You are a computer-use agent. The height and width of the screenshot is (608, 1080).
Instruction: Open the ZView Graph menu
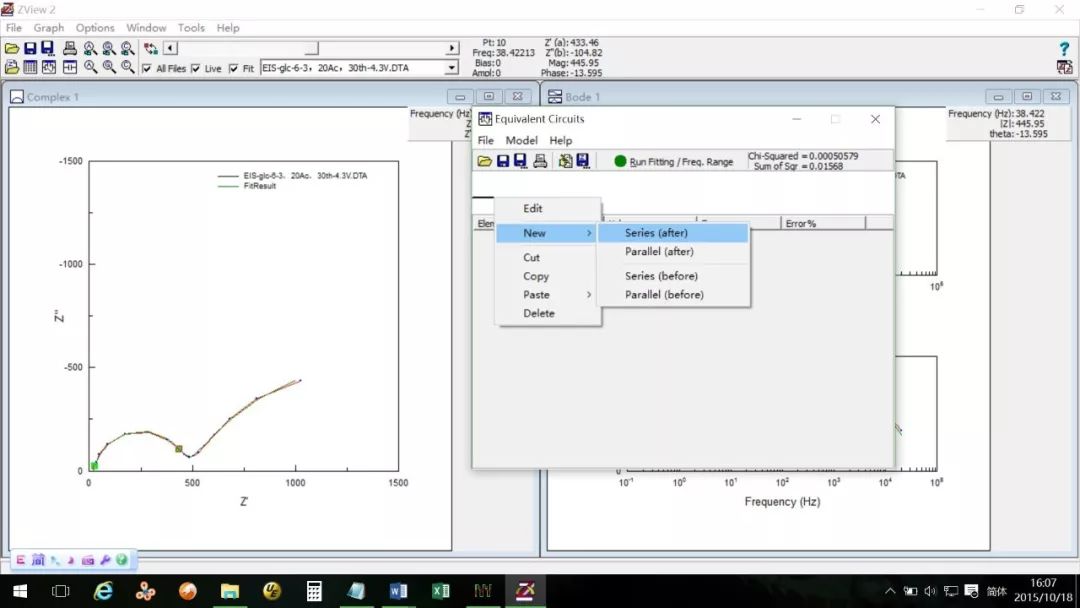point(49,28)
